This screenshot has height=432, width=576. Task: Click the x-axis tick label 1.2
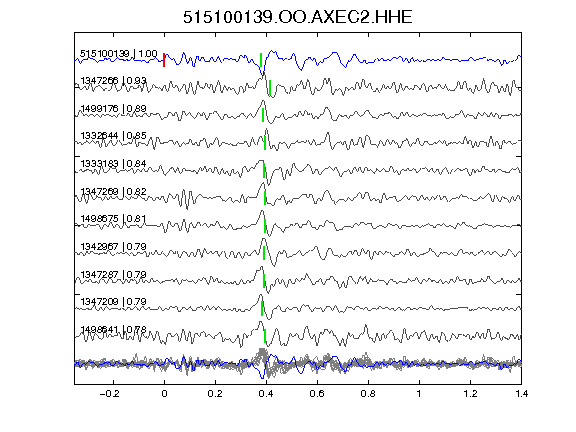click(x=470, y=394)
